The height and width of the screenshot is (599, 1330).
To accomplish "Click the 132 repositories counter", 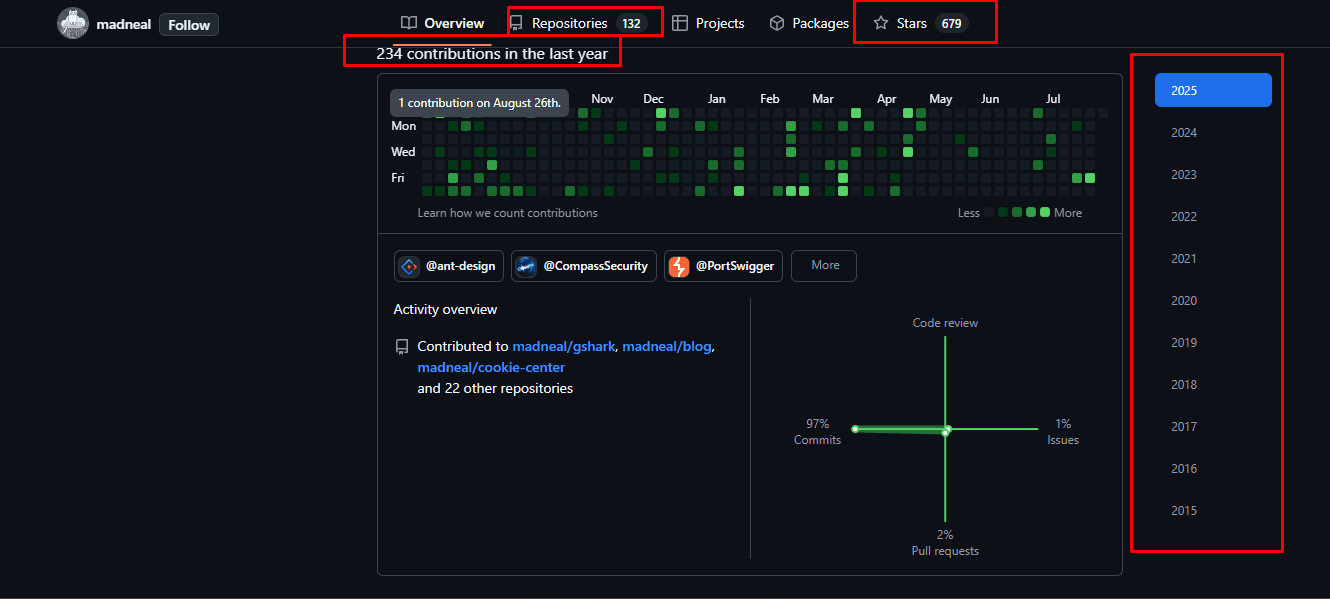I will tap(631, 23).
